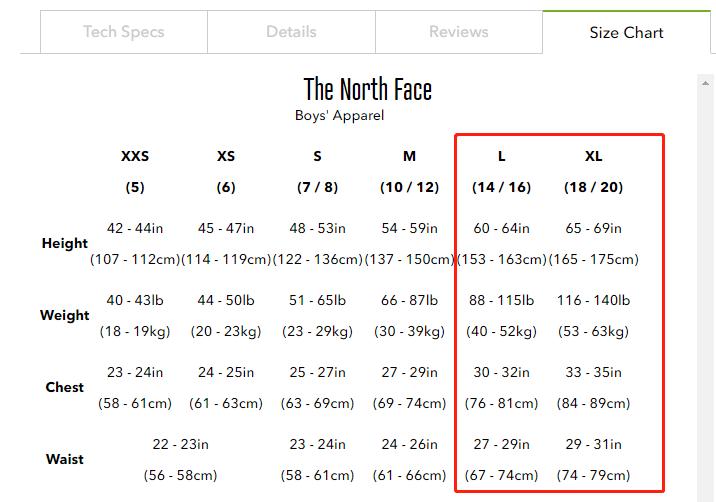This screenshot has height=502, width=716.
Task: Click the '(76 - 81cm)' chest value
Action: click(x=501, y=403)
